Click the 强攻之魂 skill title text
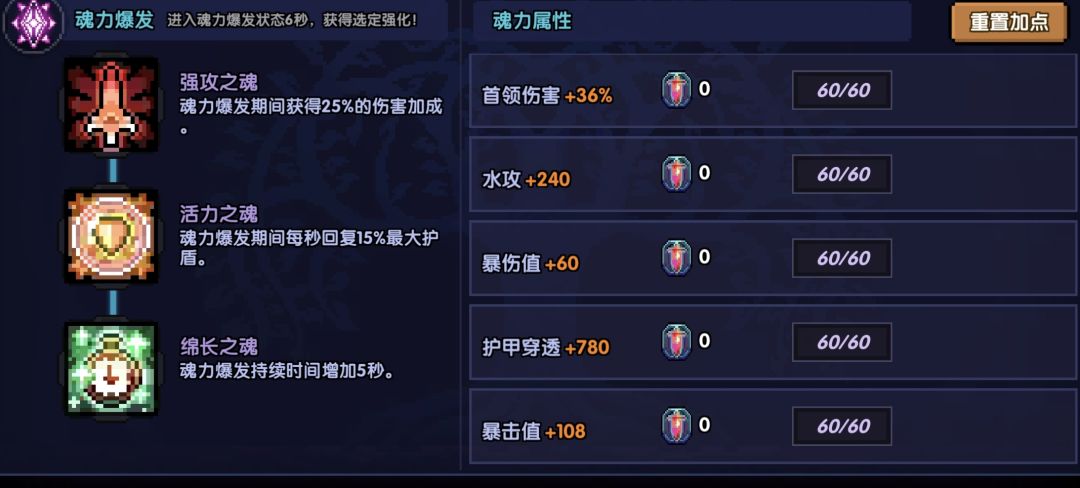This screenshot has height=488, width=1080. 218,82
